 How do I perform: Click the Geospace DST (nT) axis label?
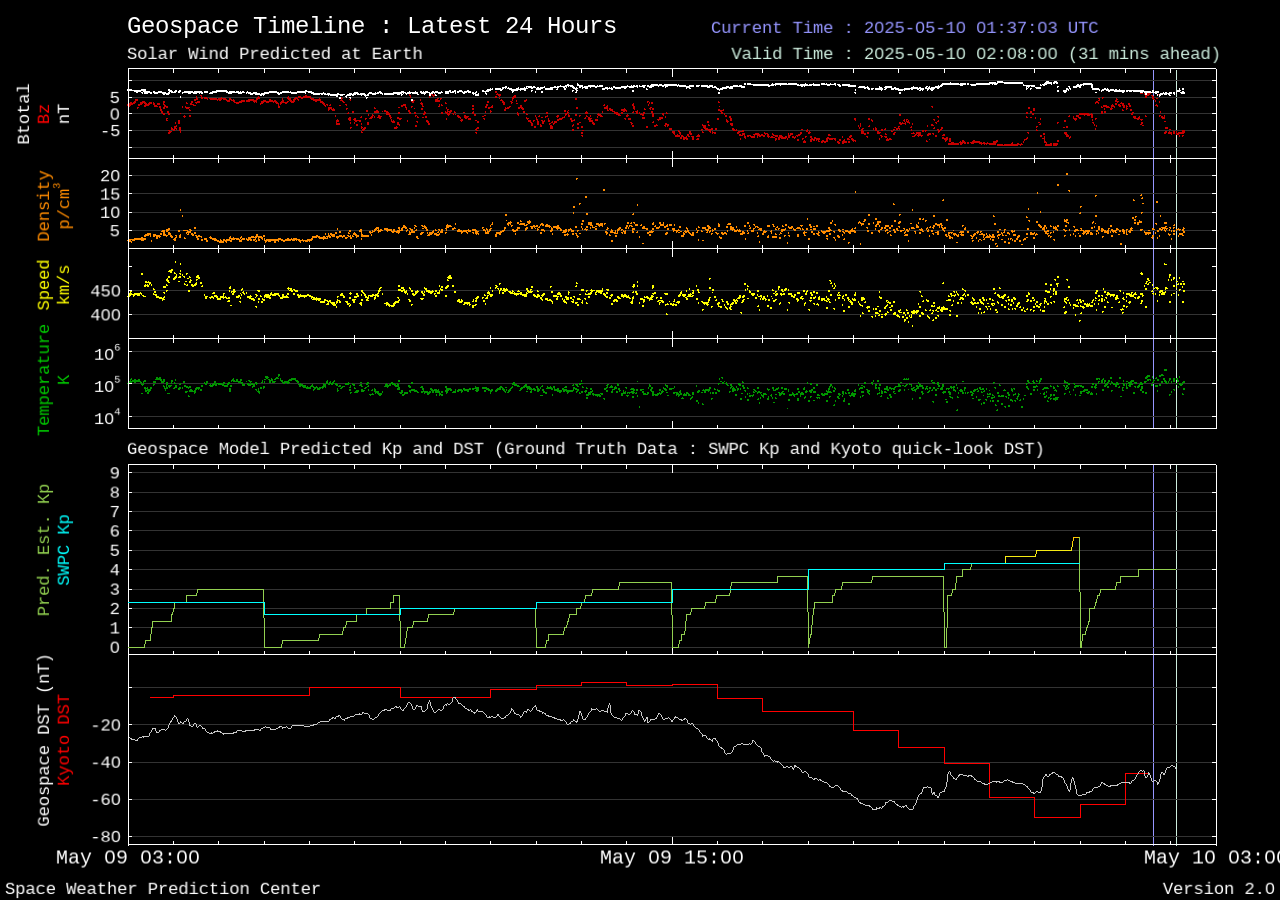[x=44, y=741]
